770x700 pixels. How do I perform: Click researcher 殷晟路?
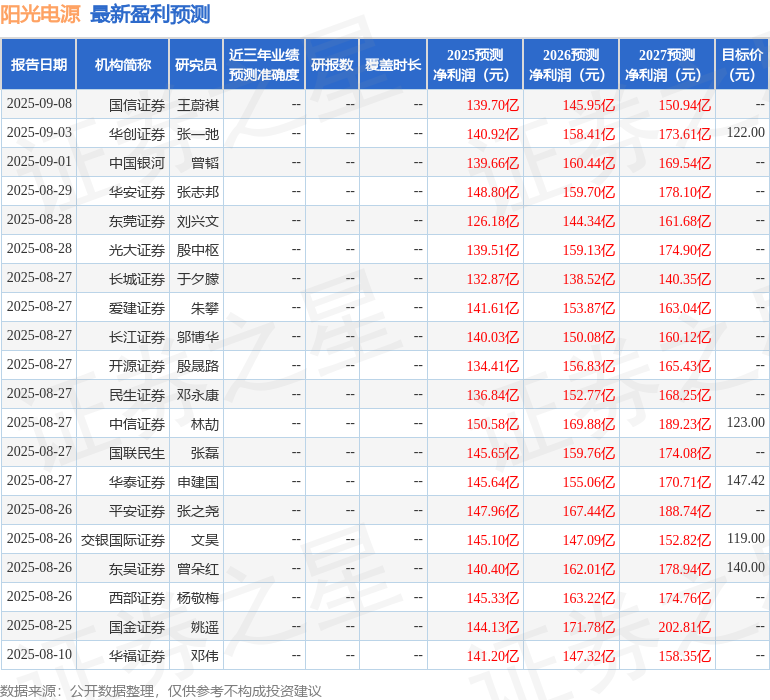[x=197, y=366]
